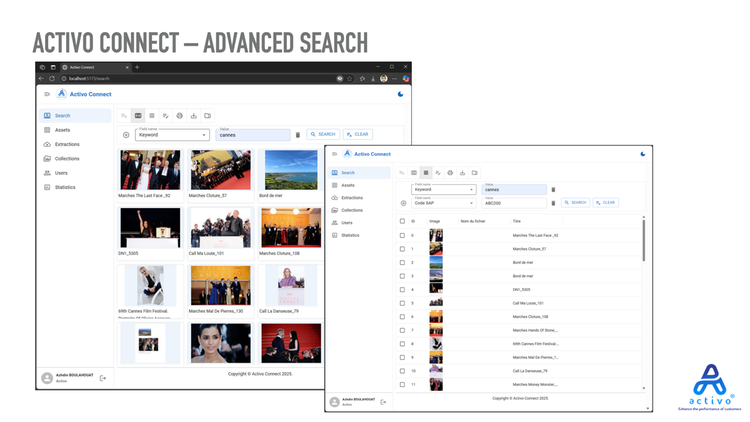Click the download icon in grid-view window toolbar
This screenshot has height=422, width=750.
[x=193, y=116]
